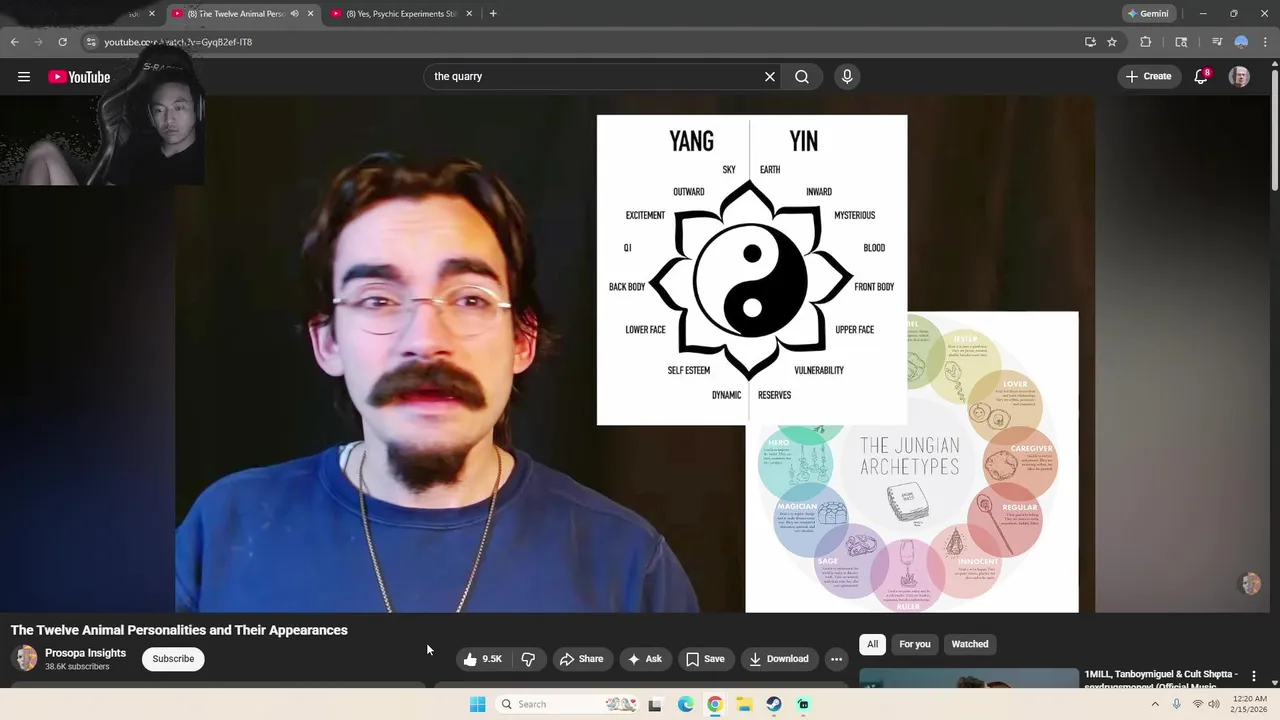Download the video
The width and height of the screenshot is (1280, 720).
pyautogui.click(x=779, y=659)
